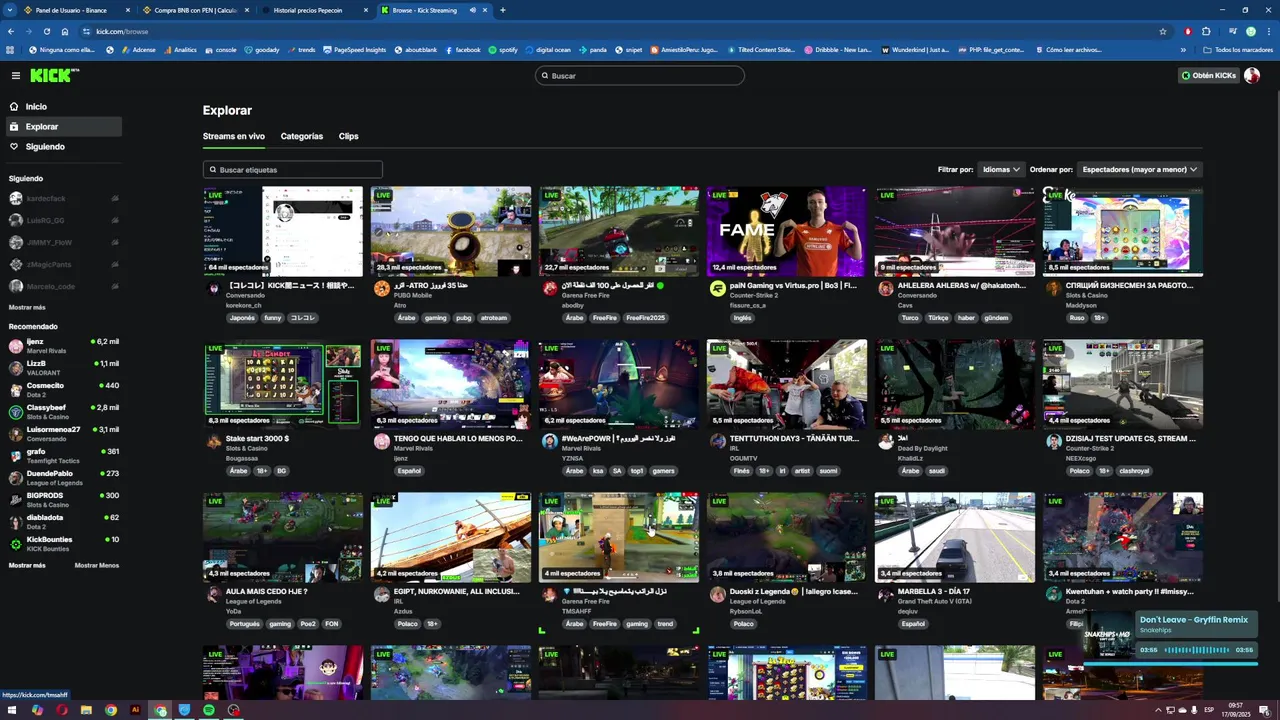Open the user profile avatar at top right
The image size is (1280, 720).
[x=1252, y=76]
